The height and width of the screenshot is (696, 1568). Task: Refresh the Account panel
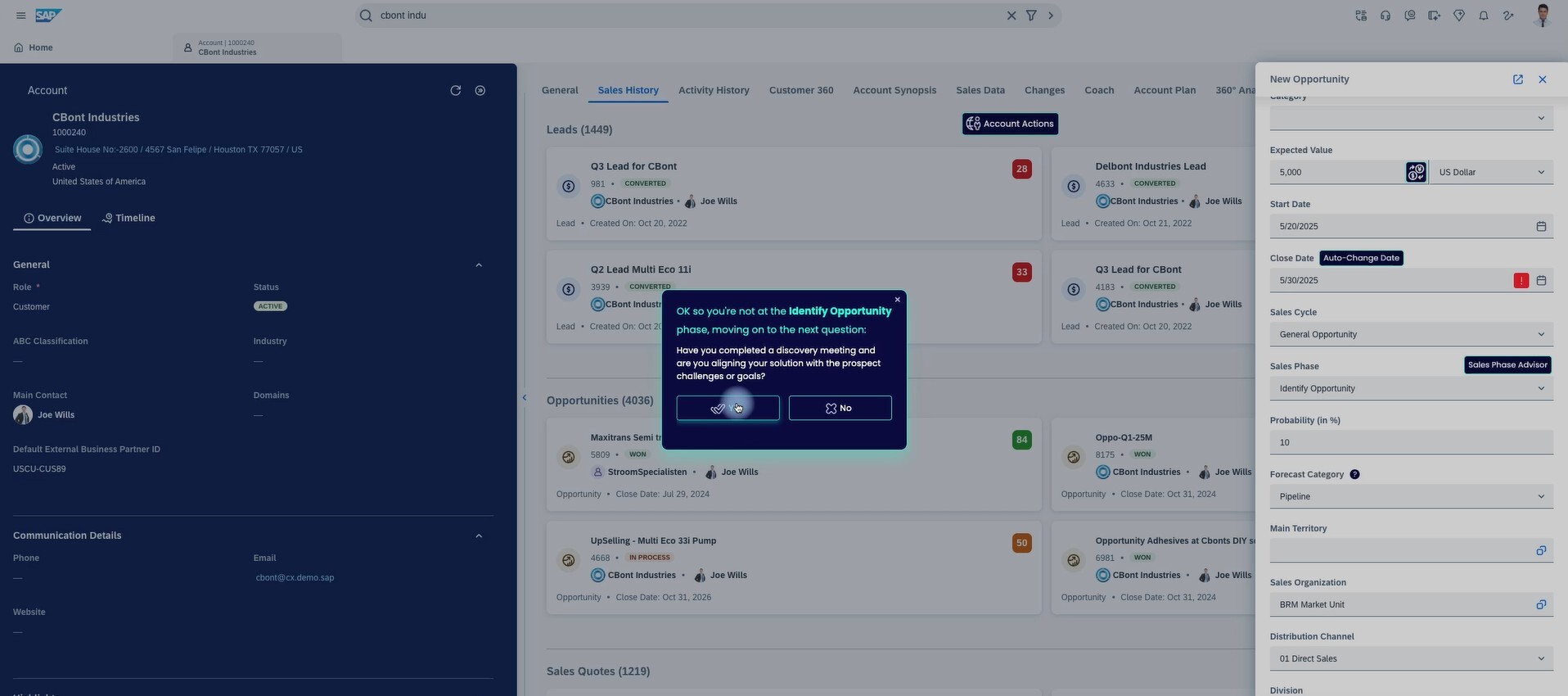coord(456,90)
